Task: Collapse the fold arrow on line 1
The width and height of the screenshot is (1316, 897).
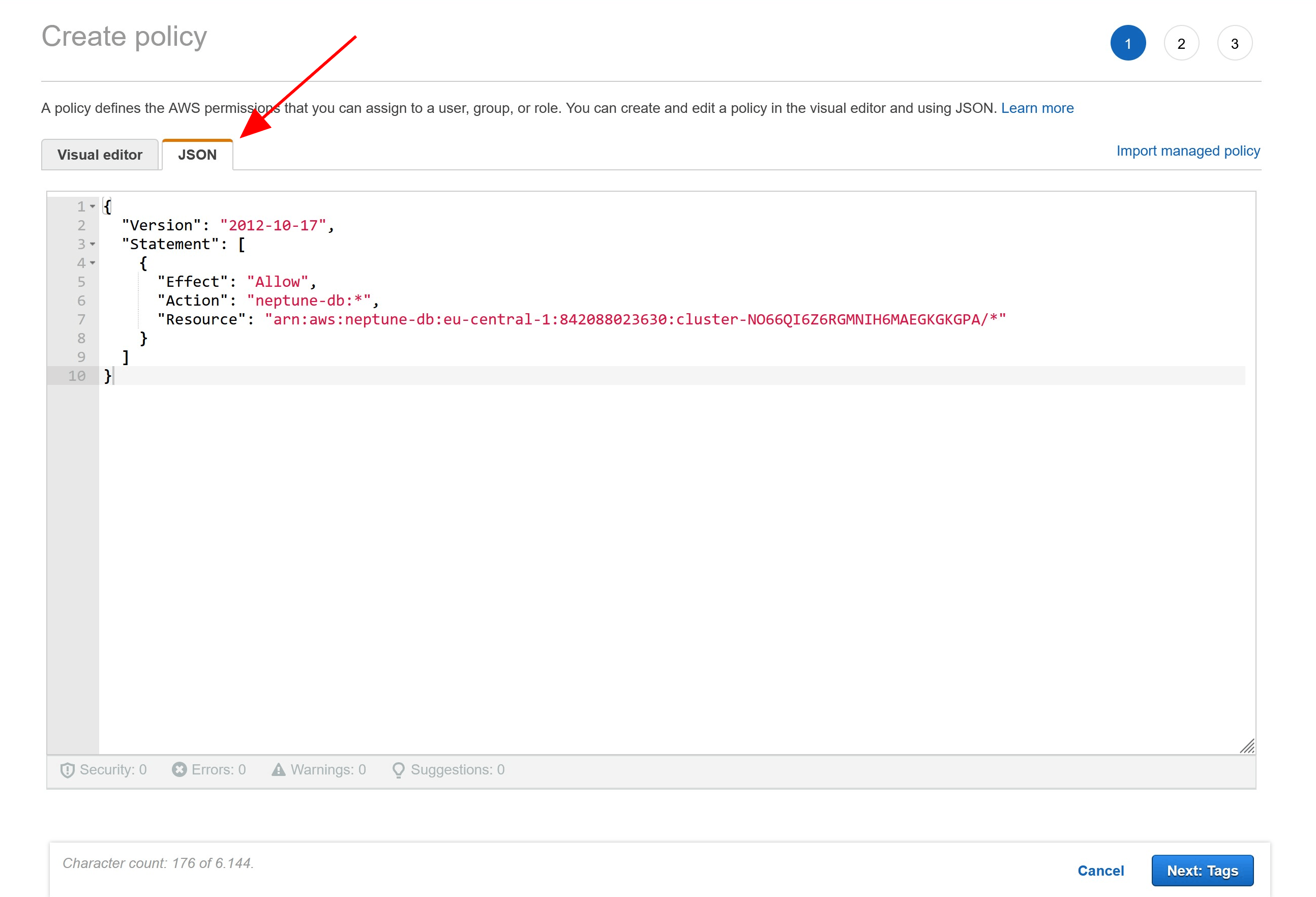Action: [x=93, y=206]
